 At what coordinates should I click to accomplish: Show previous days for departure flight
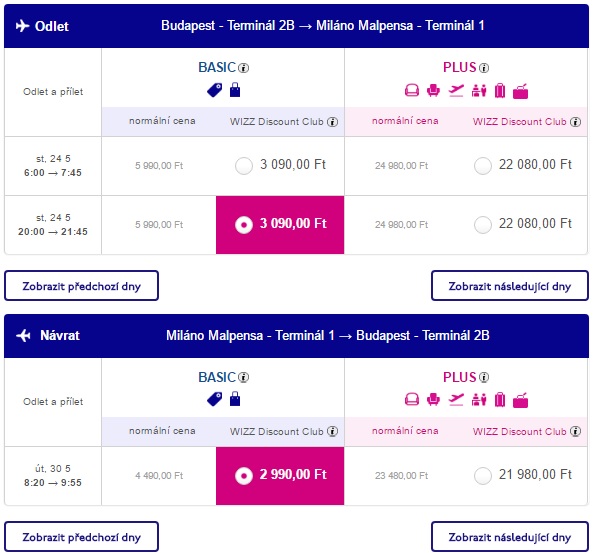[x=81, y=286]
